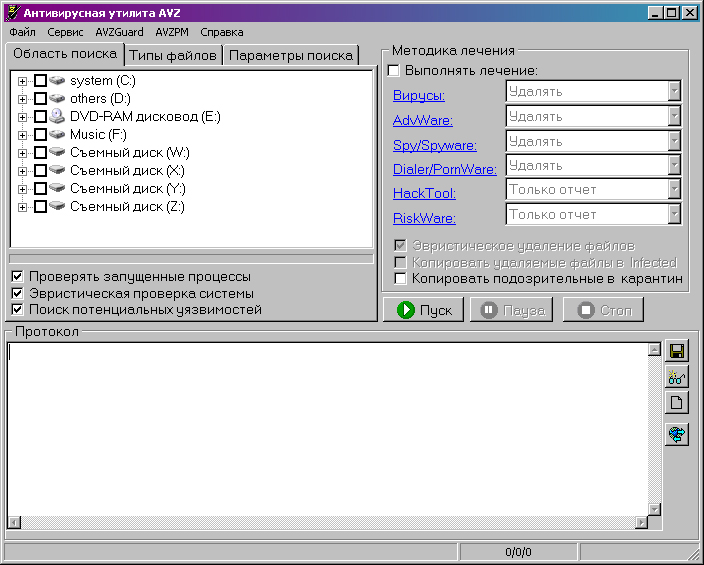
Task: Switch to the Параметры поиска tab
Action: pos(290,55)
